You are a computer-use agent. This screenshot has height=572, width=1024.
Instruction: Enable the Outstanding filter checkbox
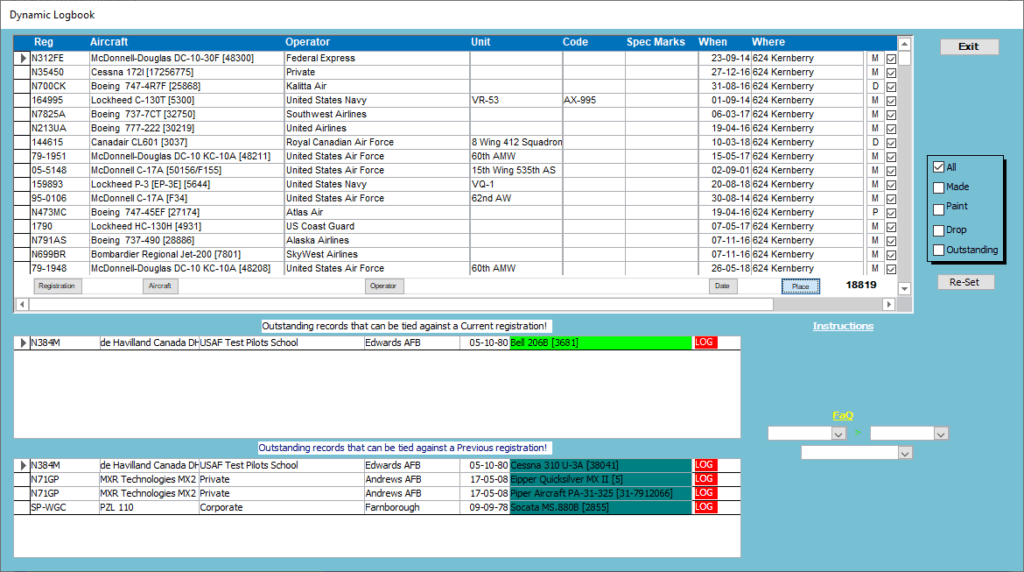pos(938,250)
